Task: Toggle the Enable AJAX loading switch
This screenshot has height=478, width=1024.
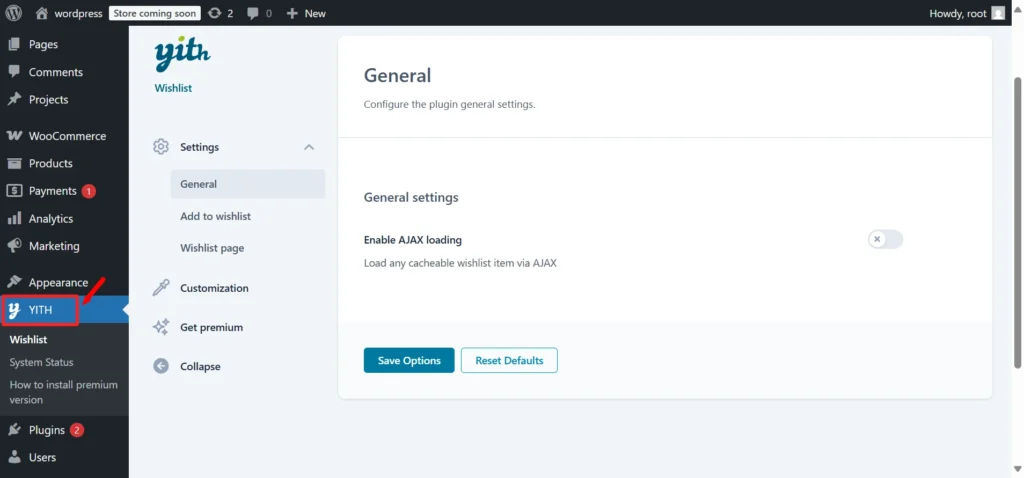Action: click(x=885, y=240)
